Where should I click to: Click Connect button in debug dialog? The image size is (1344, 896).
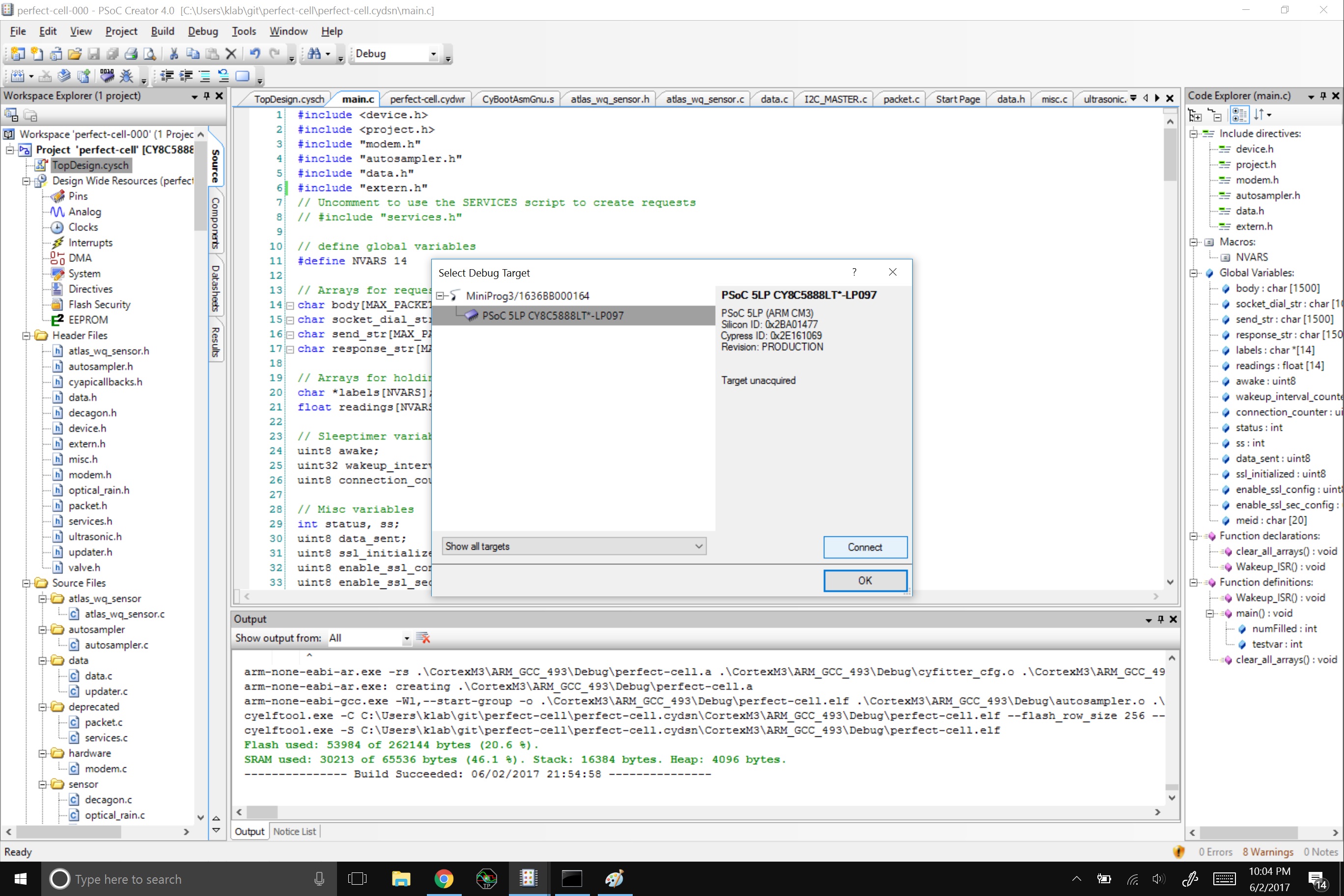point(864,546)
